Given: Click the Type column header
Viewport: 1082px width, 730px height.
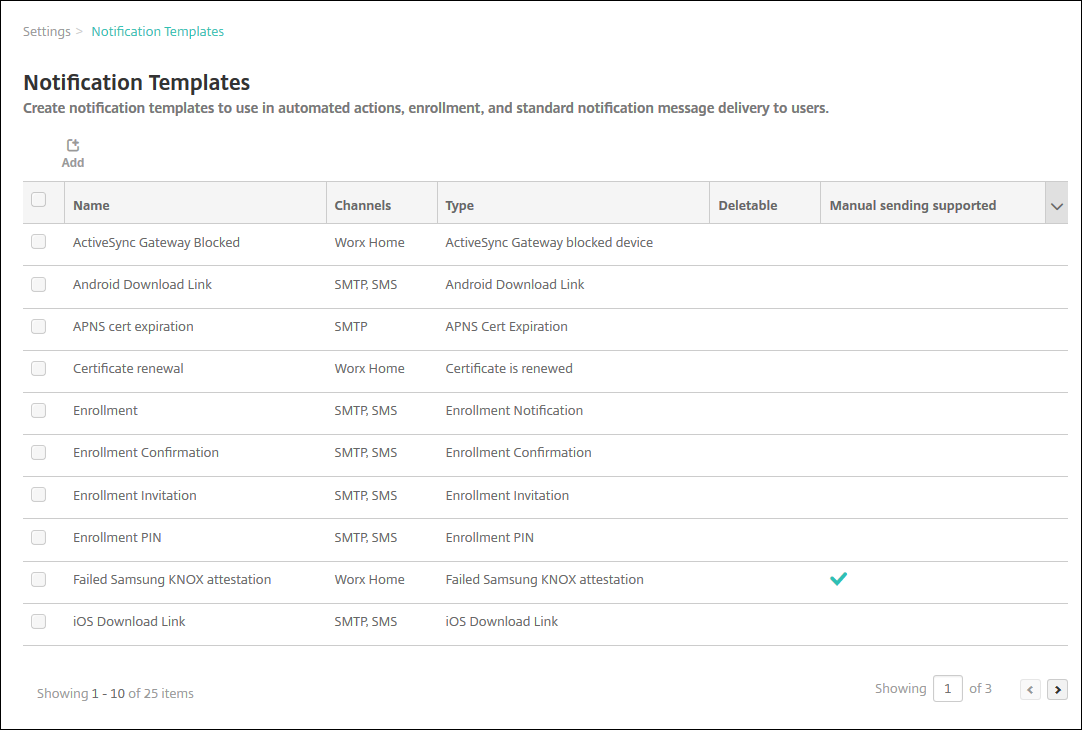Looking at the screenshot, I should (x=459, y=205).
